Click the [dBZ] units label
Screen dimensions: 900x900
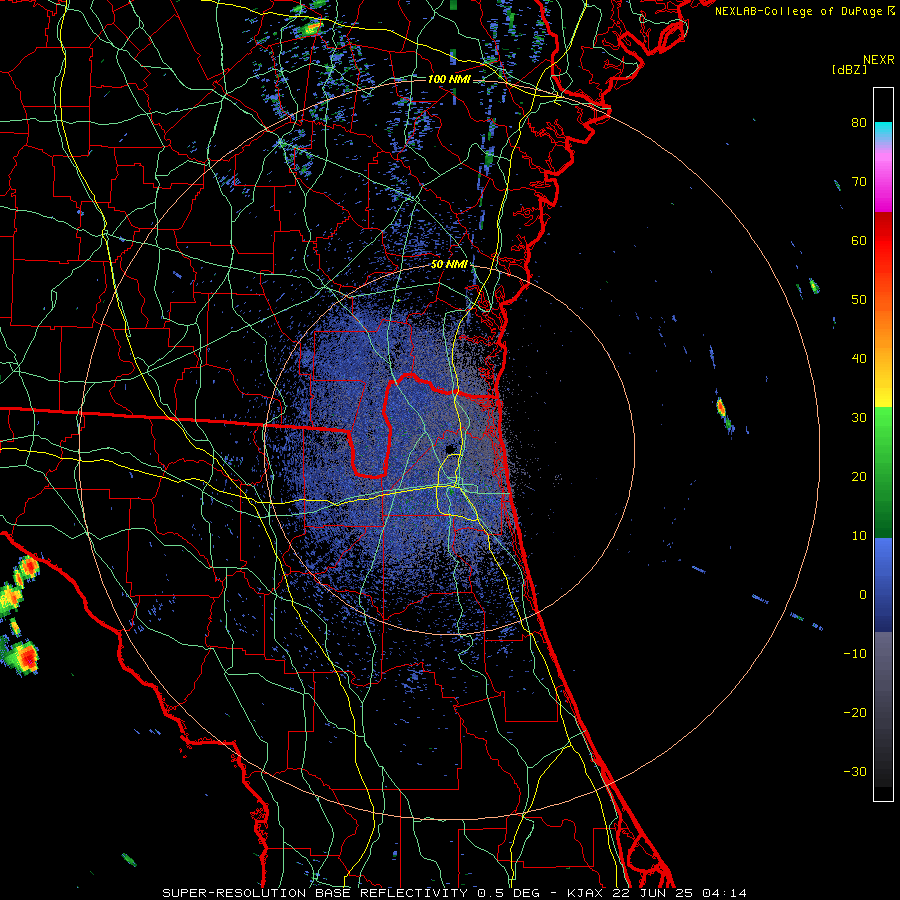point(849,69)
